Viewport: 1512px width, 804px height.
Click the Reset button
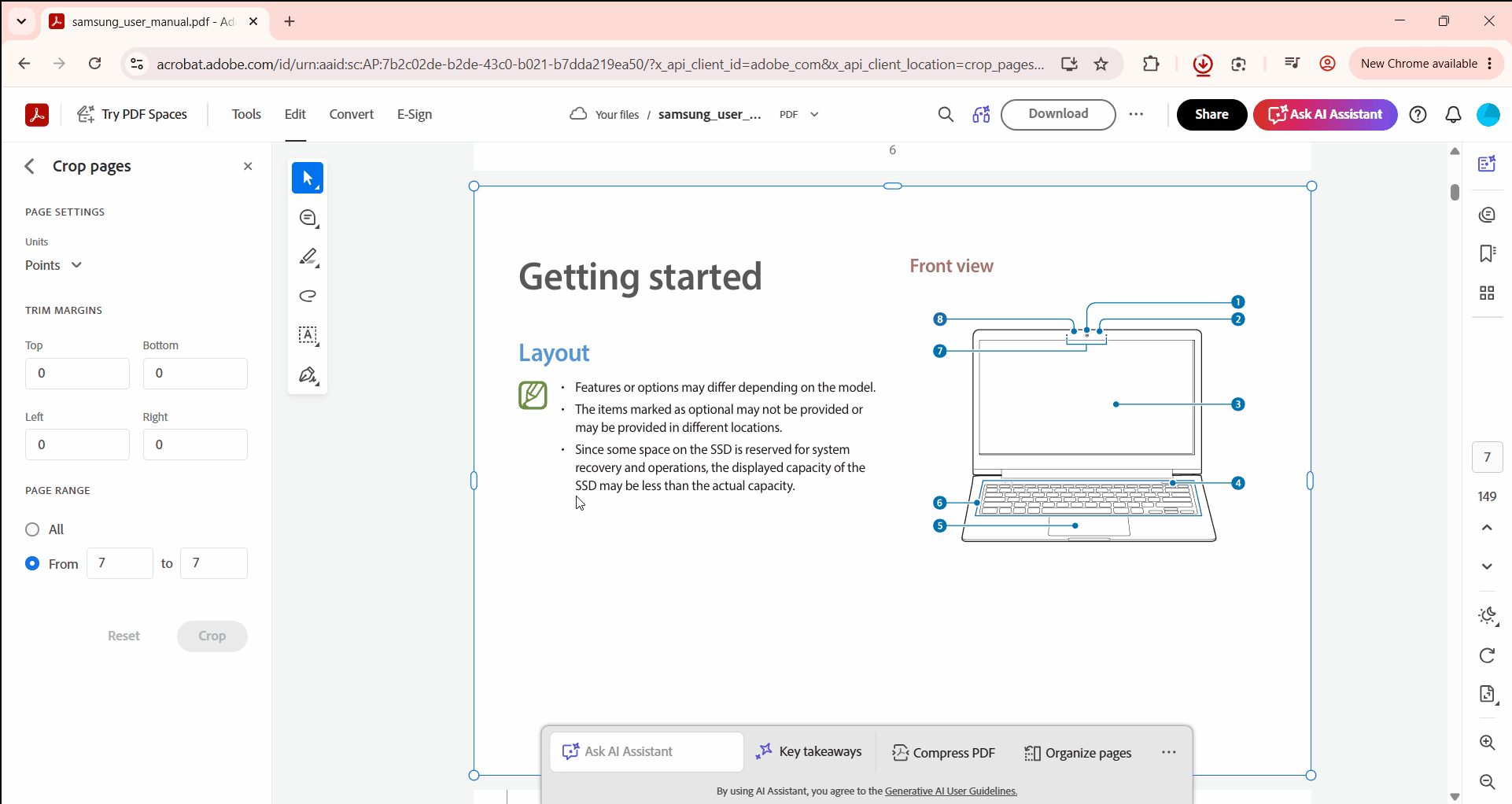(x=124, y=636)
